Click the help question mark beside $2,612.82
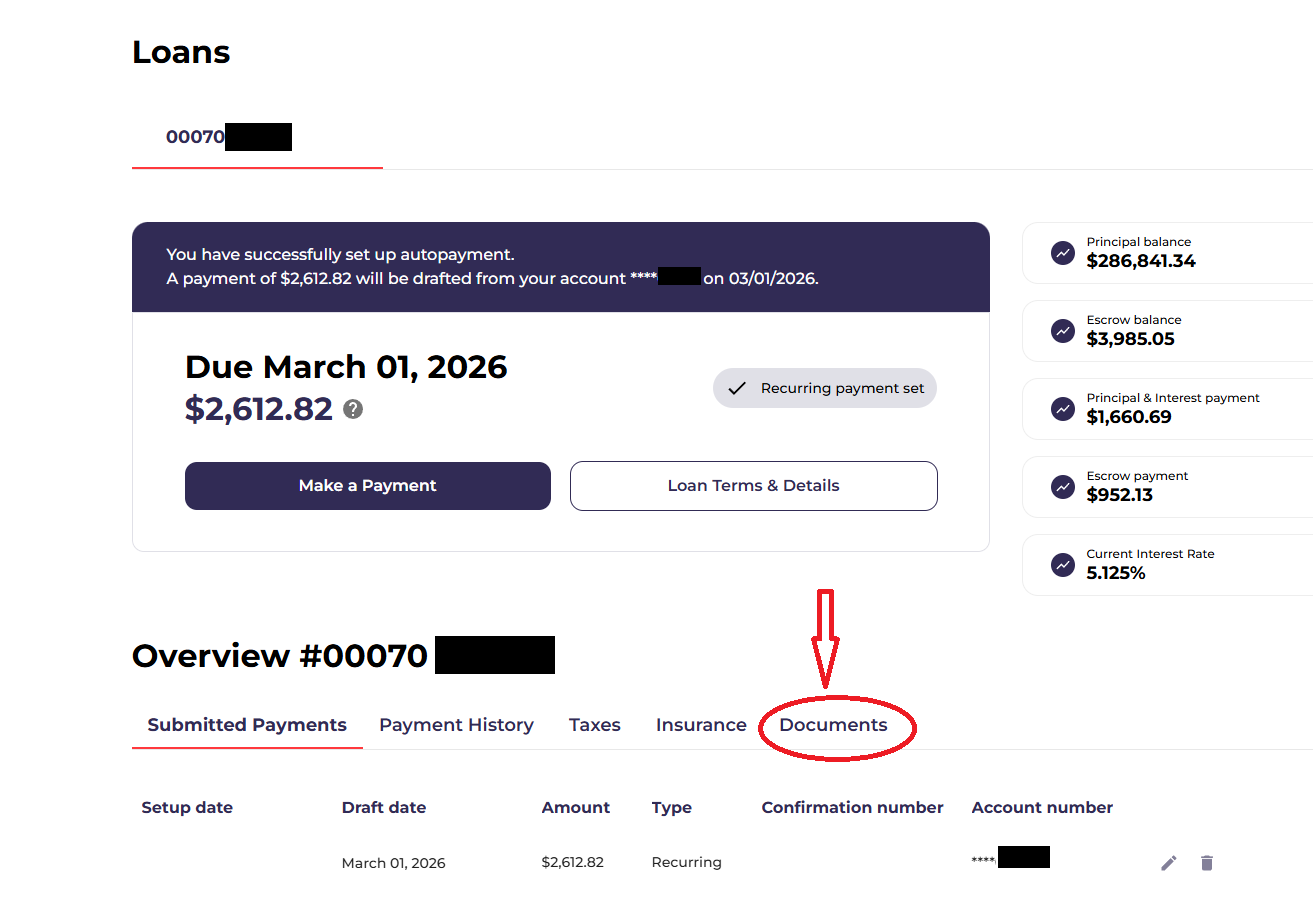Viewport: 1313px width, 915px height. point(353,409)
